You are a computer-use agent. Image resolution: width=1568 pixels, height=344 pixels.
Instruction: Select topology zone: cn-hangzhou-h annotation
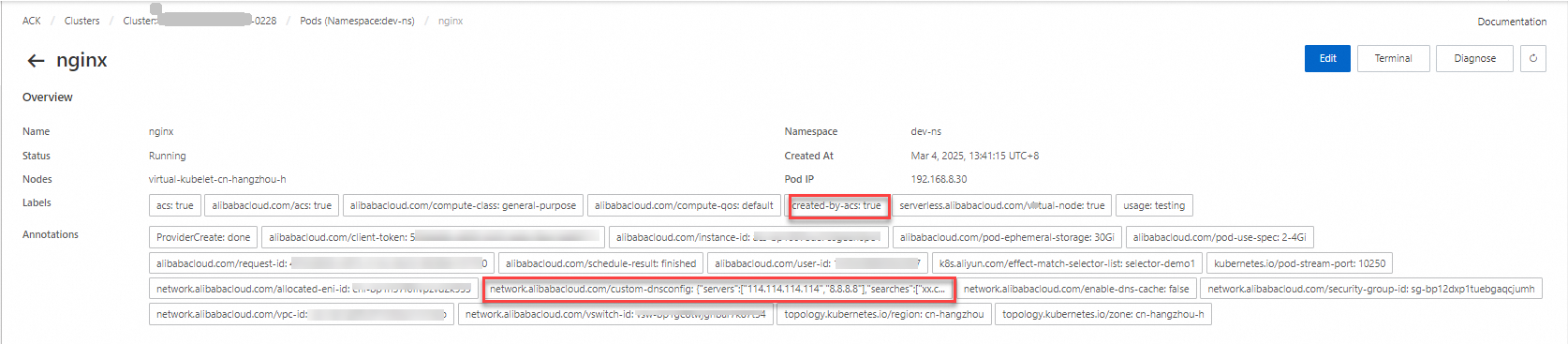tap(1103, 314)
